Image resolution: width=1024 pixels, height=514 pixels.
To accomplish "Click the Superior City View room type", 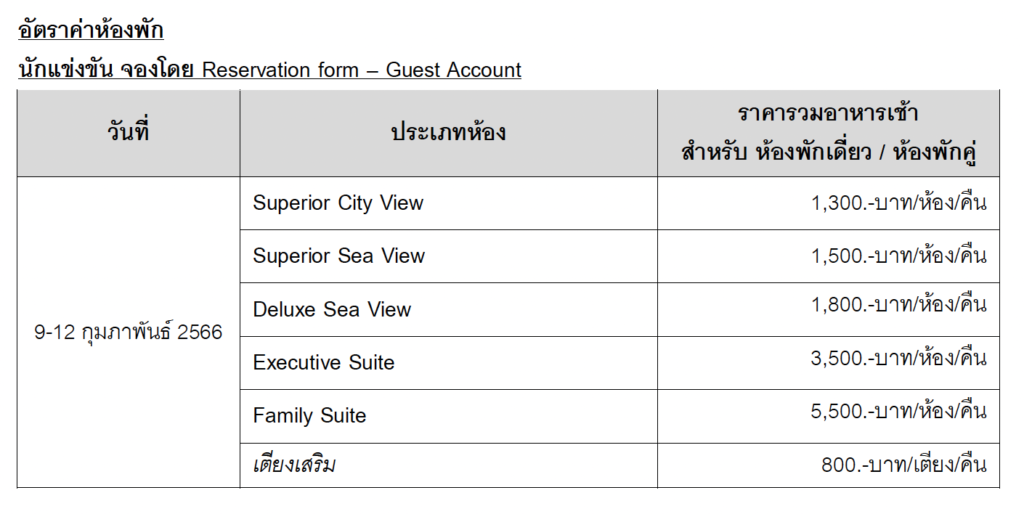I will 338,203.
